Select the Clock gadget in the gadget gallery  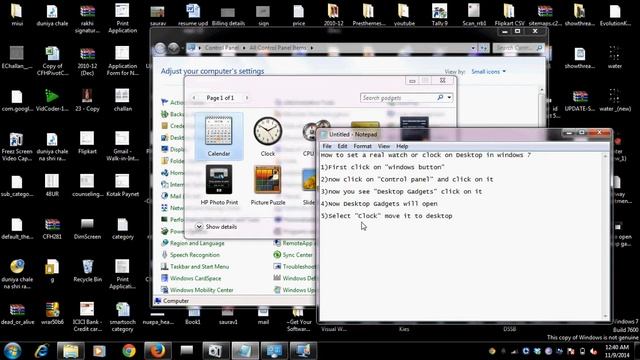pyautogui.click(x=268, y=136)
